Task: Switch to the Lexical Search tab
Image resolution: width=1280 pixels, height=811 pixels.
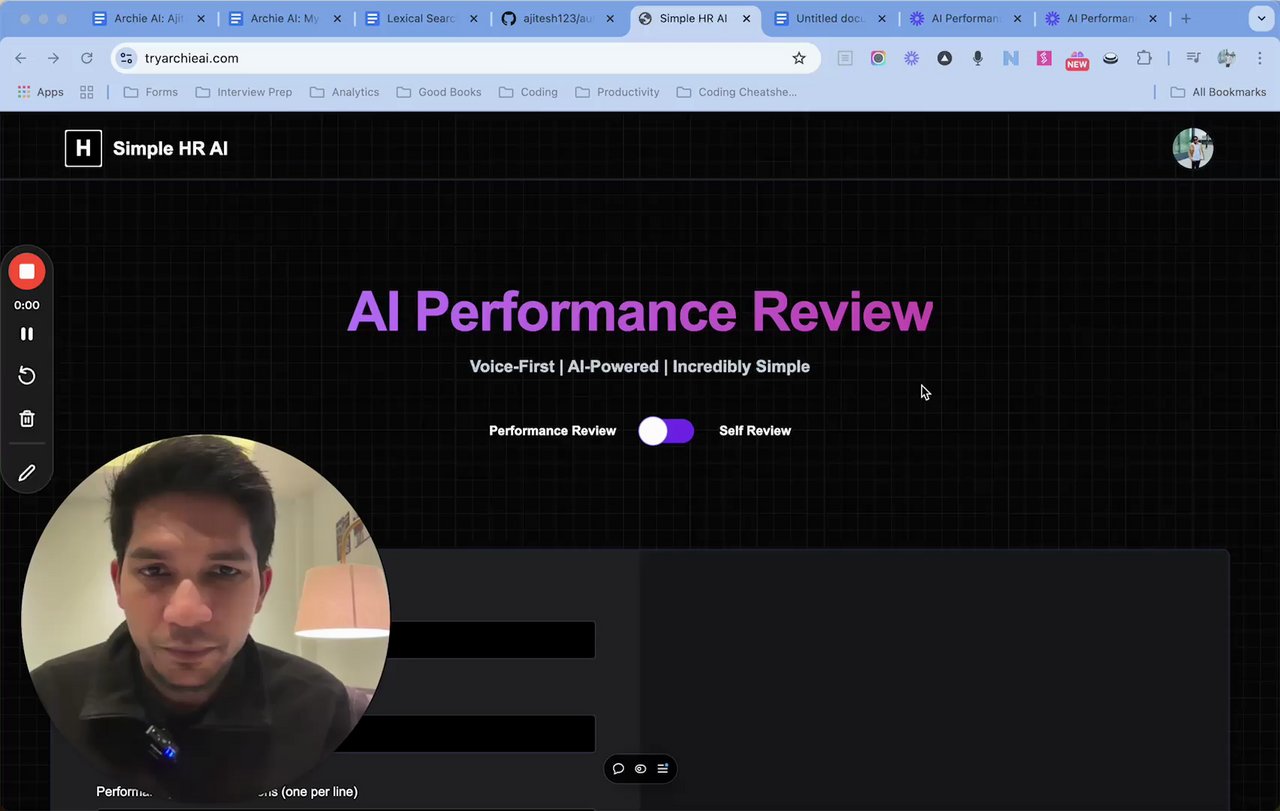Action: (x=420, y=18)
